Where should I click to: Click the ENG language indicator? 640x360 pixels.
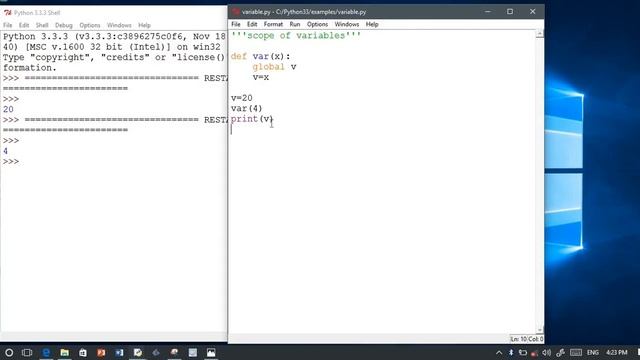(593, 353)
